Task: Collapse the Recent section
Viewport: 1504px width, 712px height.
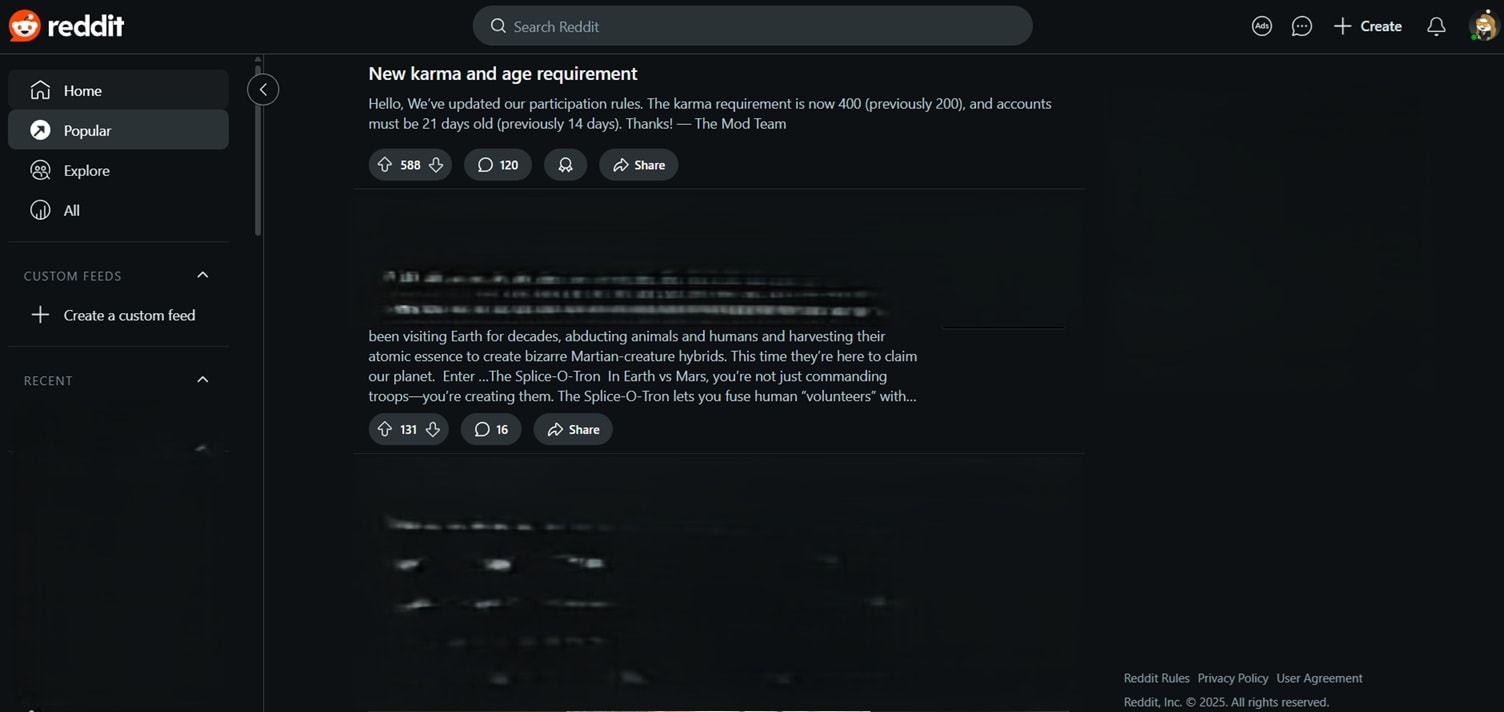Action: pos(203,380)
